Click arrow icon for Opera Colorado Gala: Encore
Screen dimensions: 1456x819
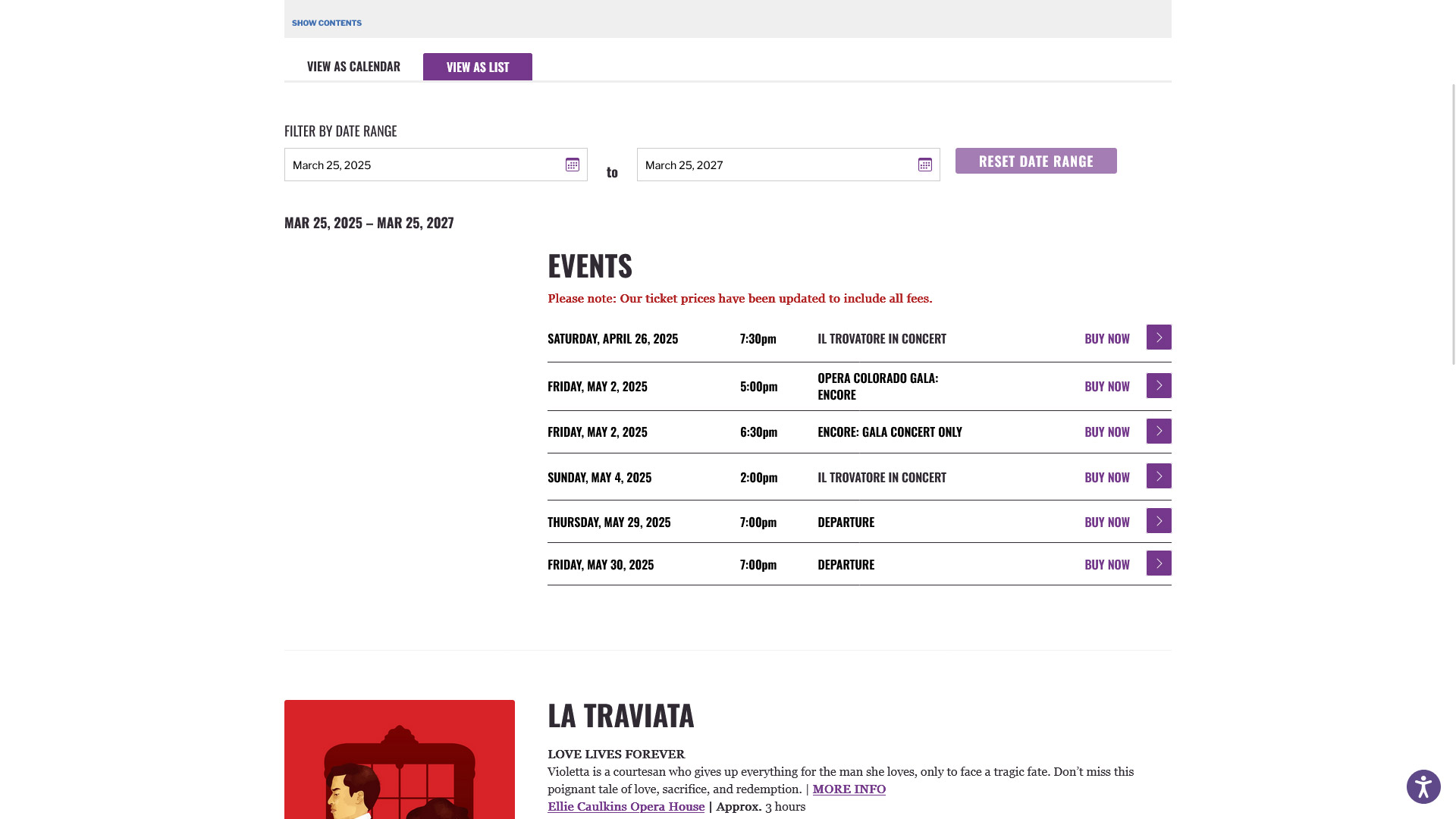pos(1158,386)
